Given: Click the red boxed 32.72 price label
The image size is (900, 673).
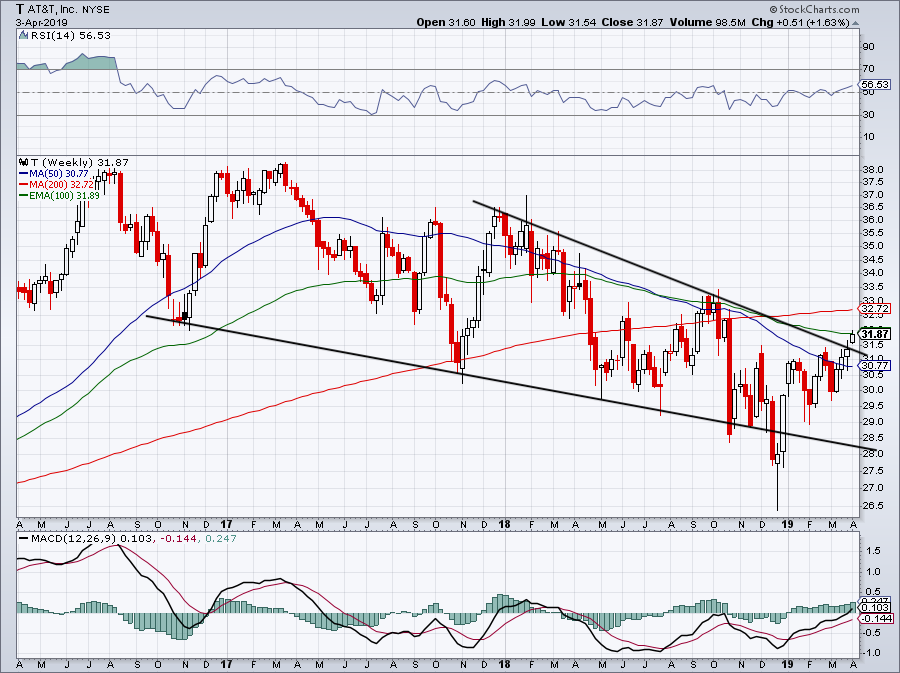Looking at the screenshot, I should [x=875, y=309].
